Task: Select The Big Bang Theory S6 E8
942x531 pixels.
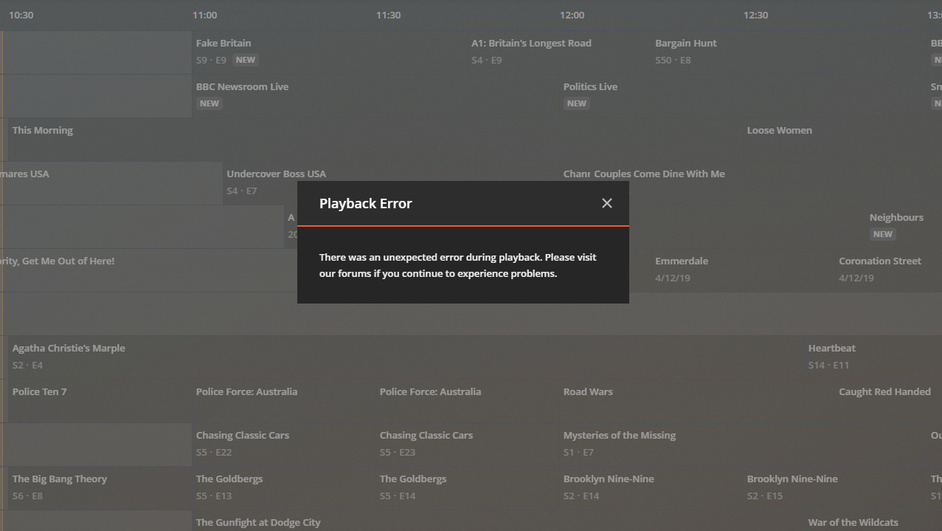Action: [100, 488]
